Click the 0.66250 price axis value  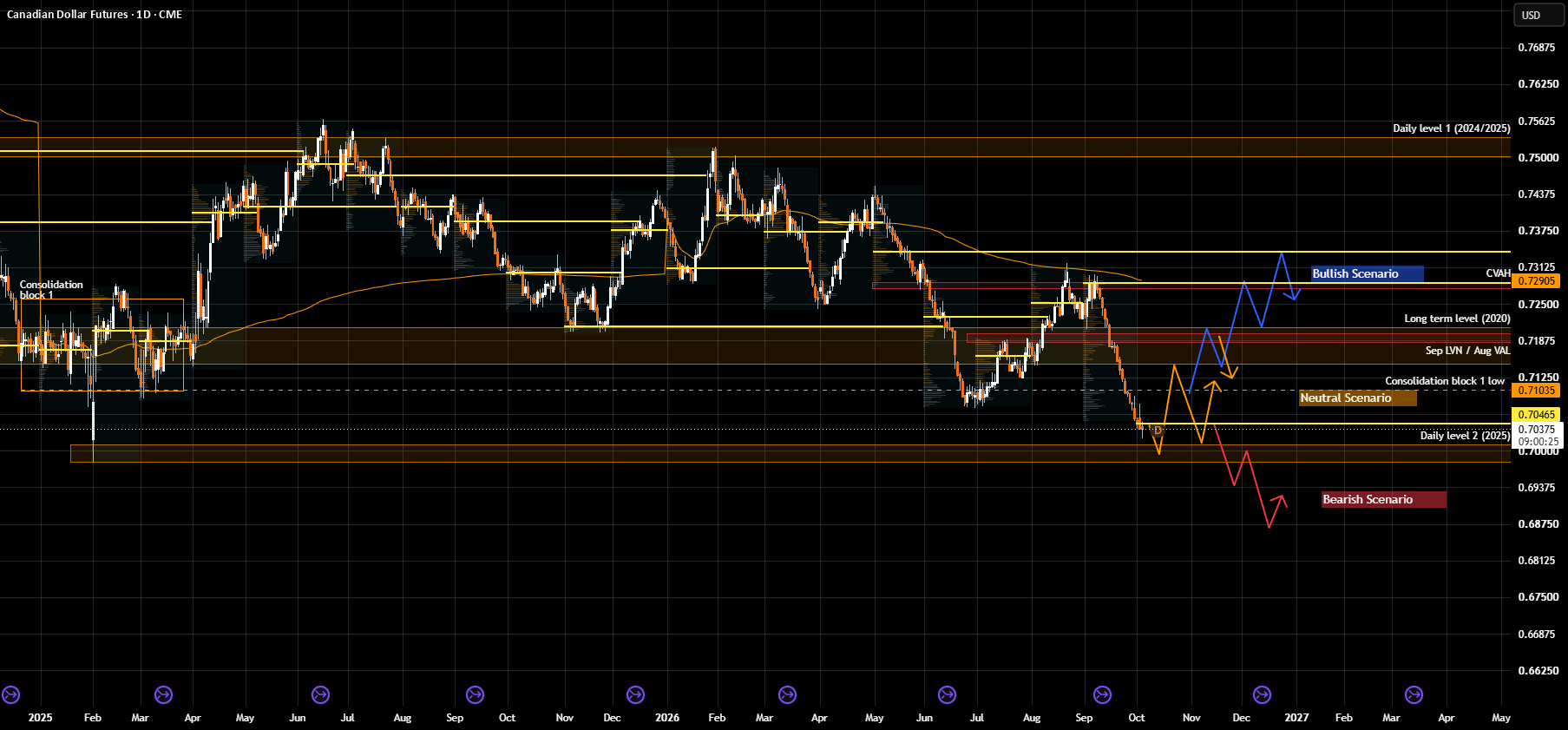[1538, 671]
